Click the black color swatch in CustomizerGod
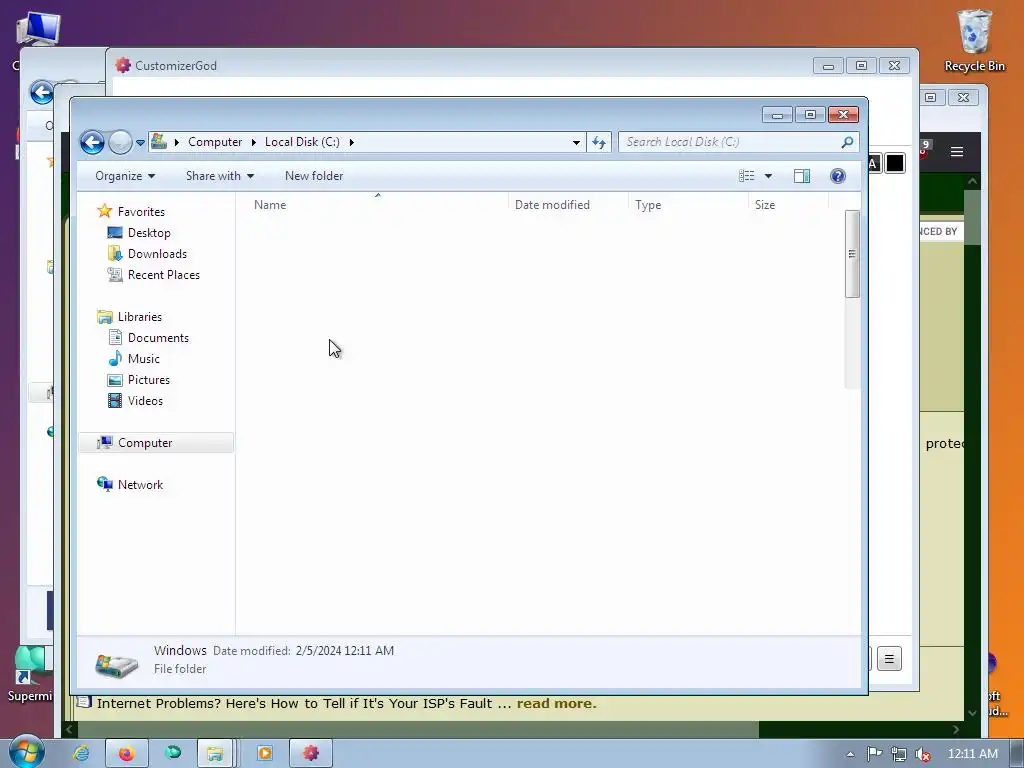The height and width of the screenshot is (768, 1024). coord(895,163)
